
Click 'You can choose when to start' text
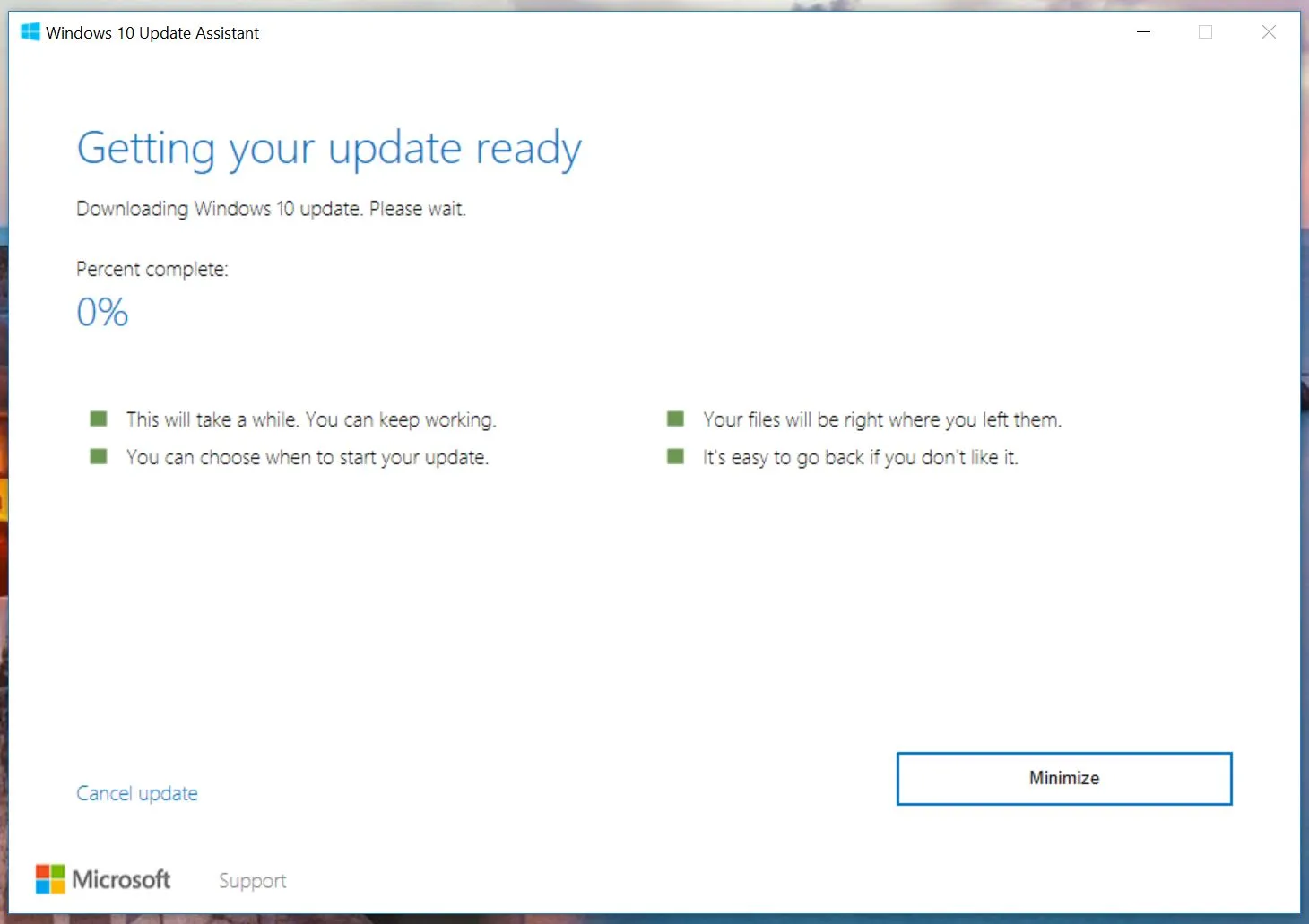point(308,457)
